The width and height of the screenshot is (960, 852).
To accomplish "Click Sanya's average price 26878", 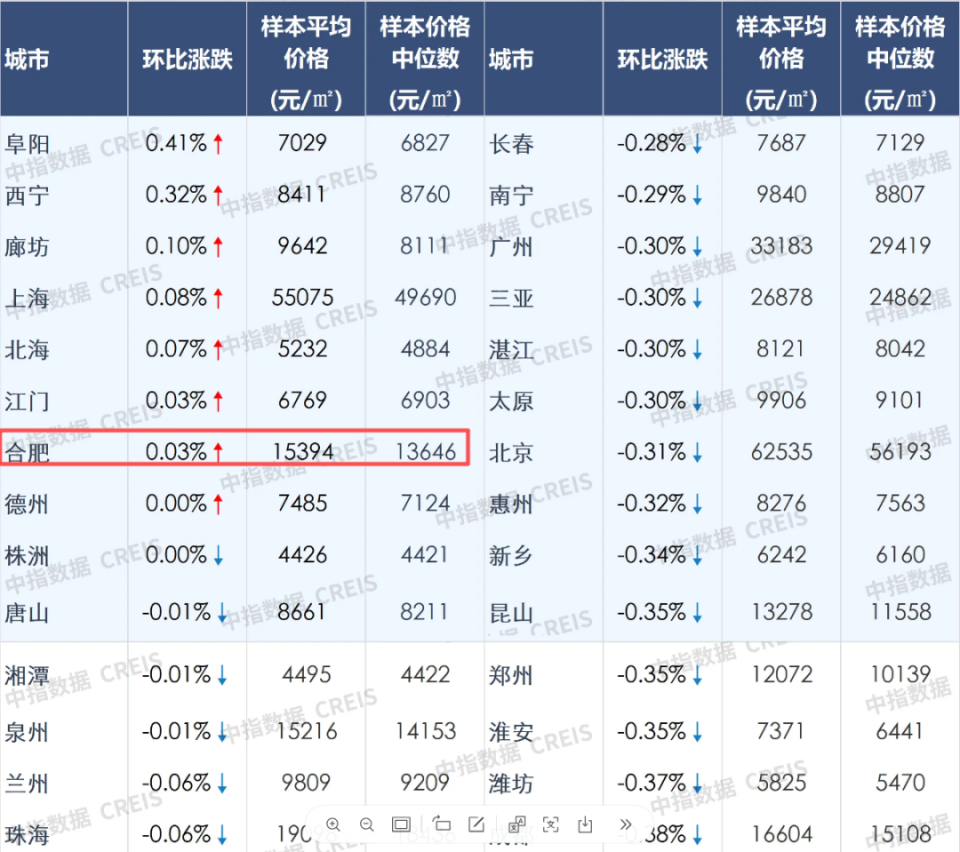I will pyautogui.click(x=782, y=297).
